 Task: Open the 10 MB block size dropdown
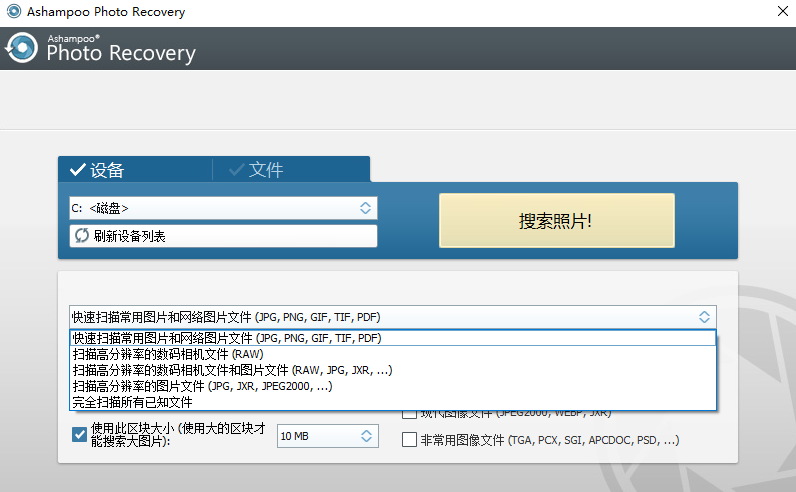pos(328,436)
